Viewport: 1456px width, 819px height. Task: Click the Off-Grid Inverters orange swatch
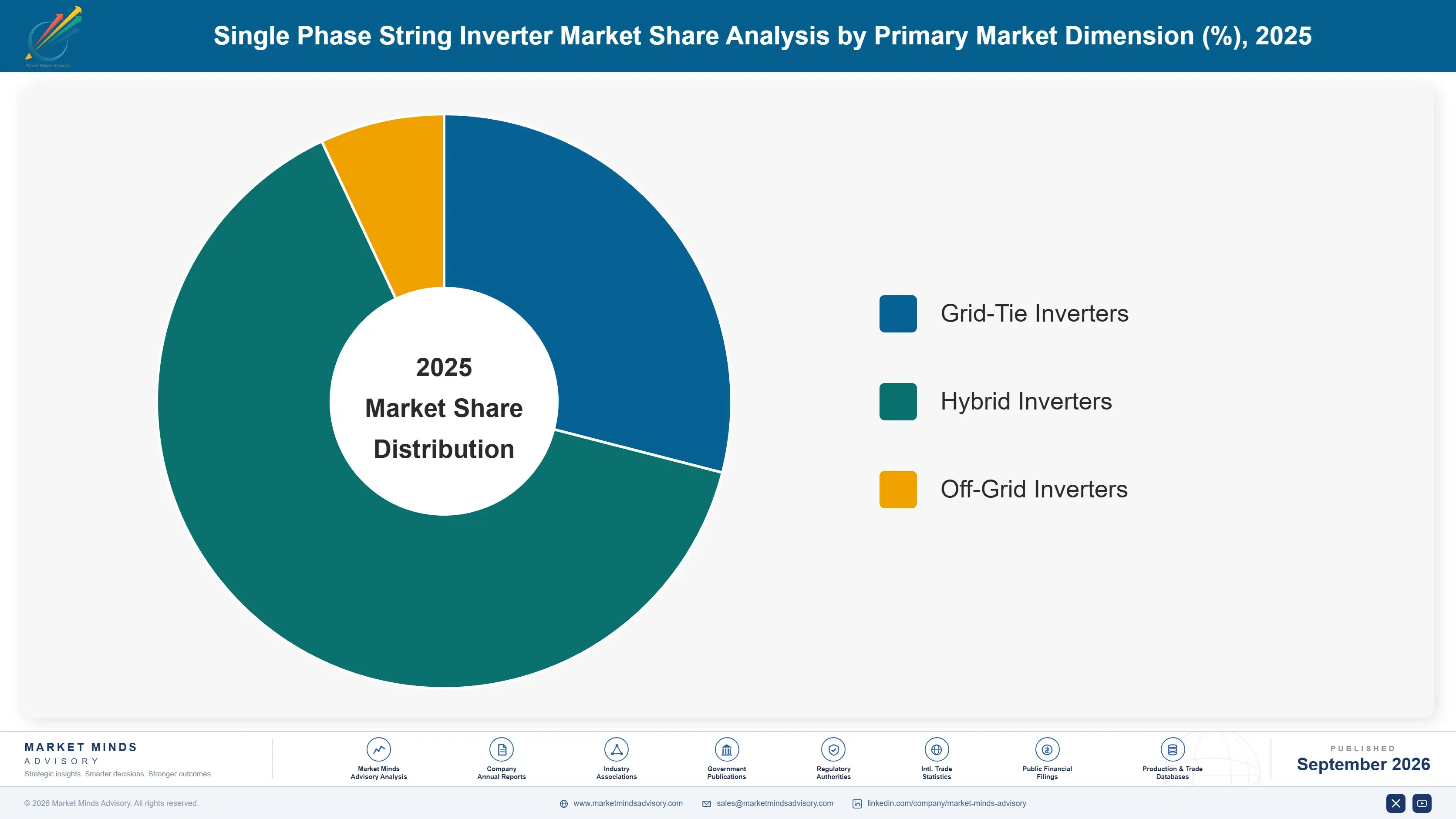(x=897, y=489)
